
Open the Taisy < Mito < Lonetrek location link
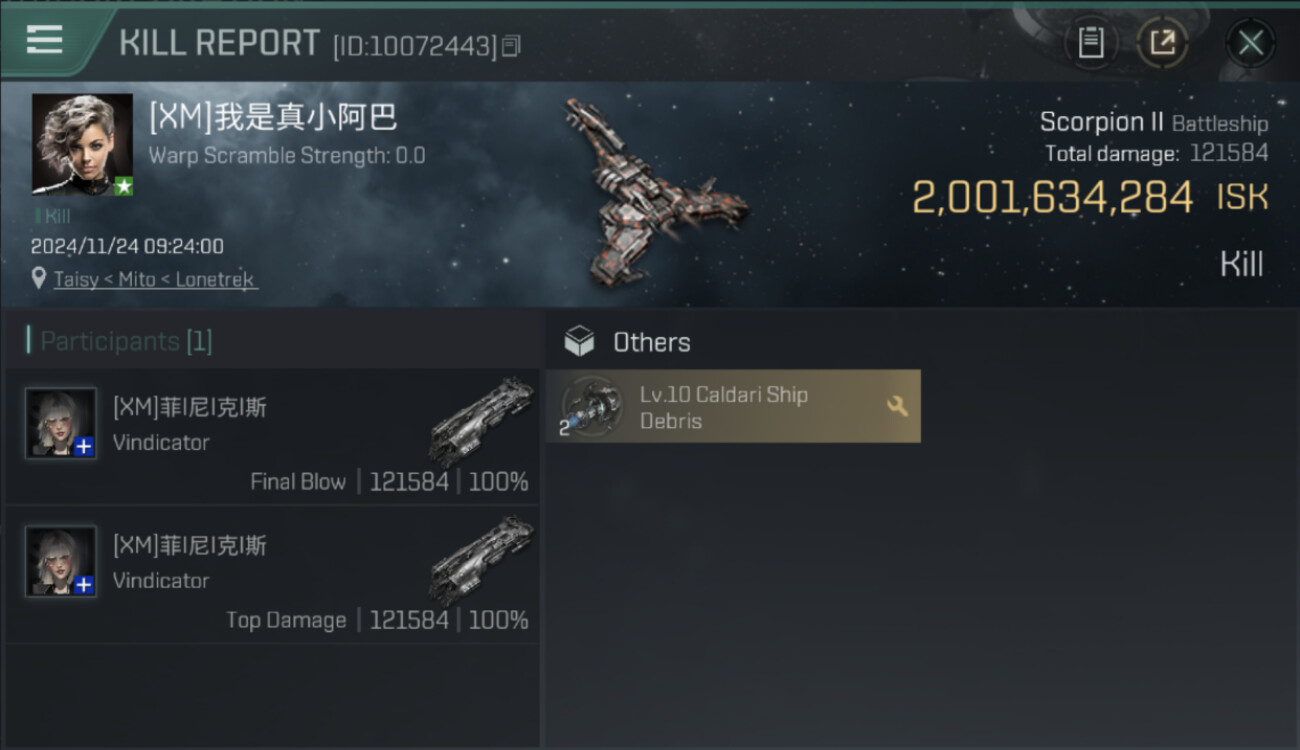[155, 280]
